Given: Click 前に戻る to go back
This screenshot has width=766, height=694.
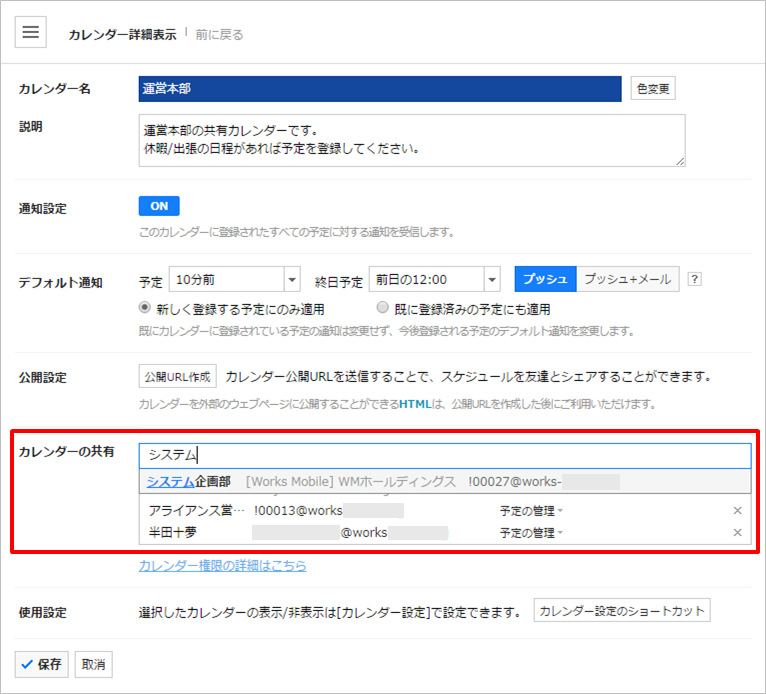Looking at the screenshot, I should pos(219,34).
